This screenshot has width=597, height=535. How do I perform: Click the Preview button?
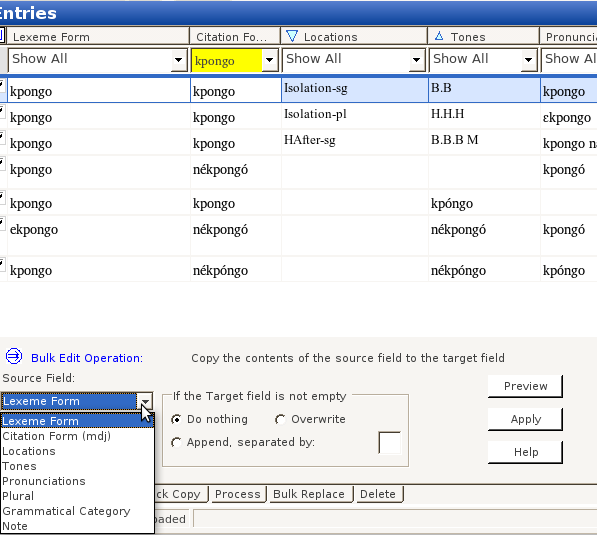click(x=525, y=386)
